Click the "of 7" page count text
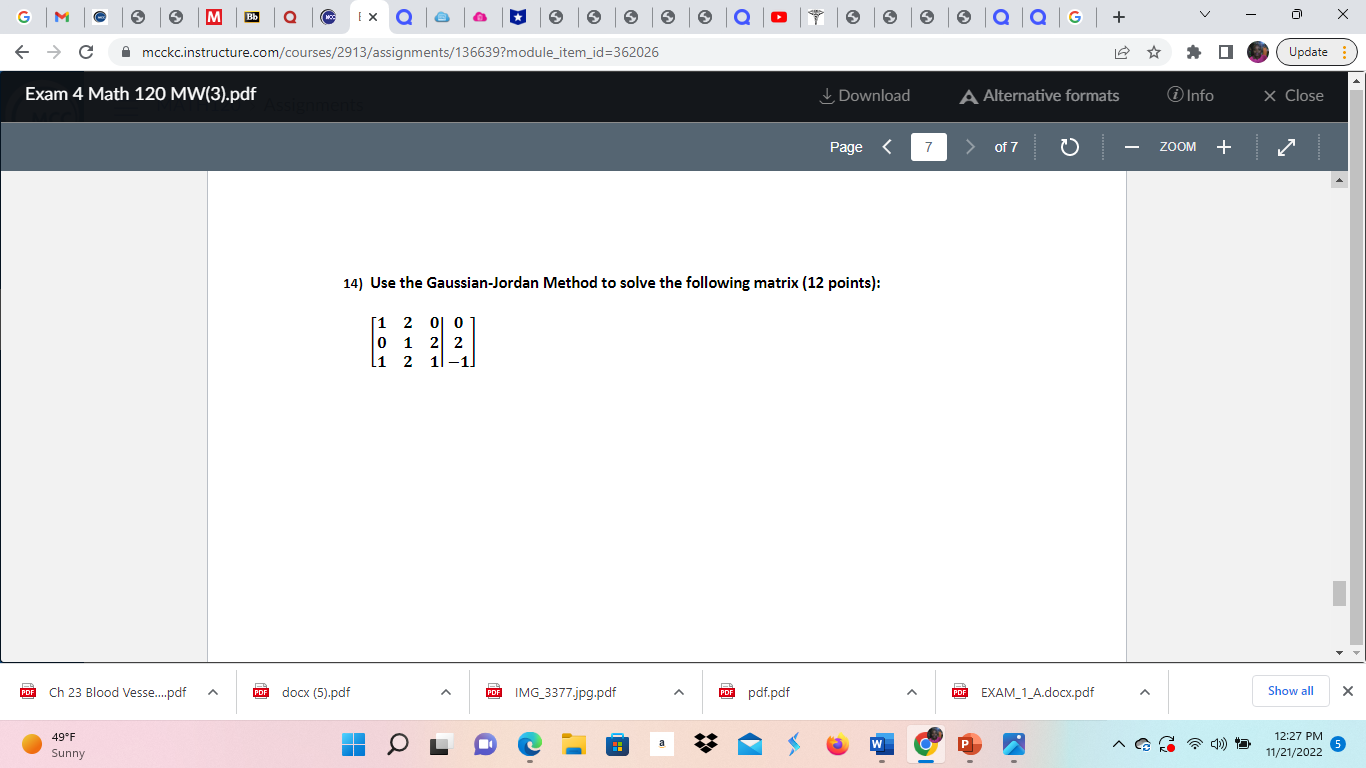 click(x=1006, y=147)
